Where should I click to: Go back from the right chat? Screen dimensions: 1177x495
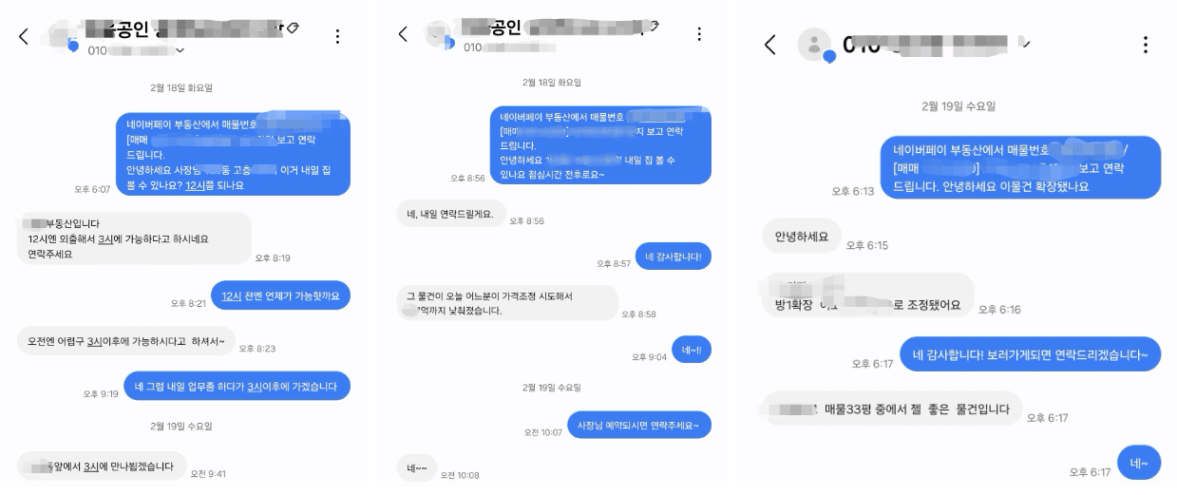click(x=771, y=44)
